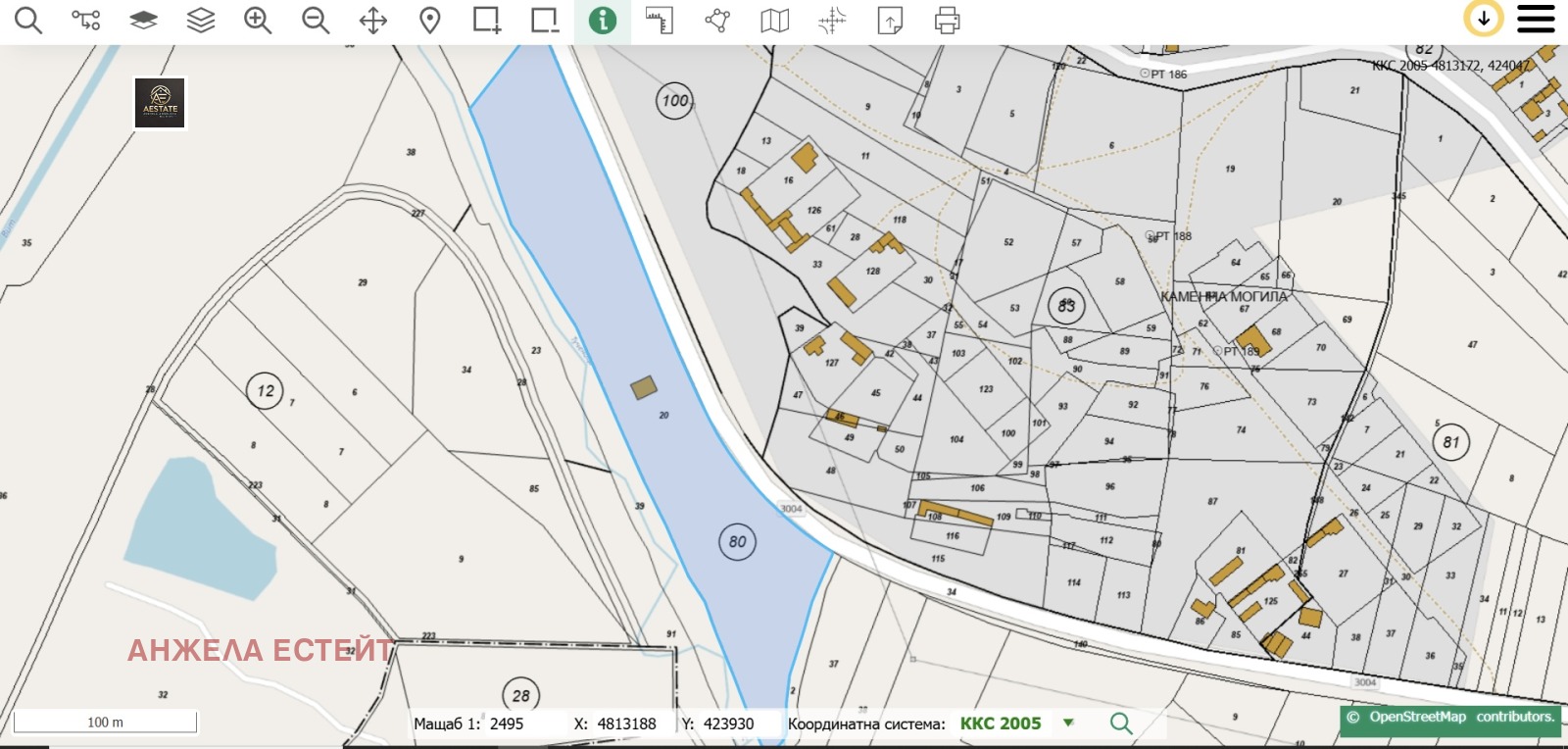This screenshot has height=749, width=1568.
Task: Toggle the add-to-selection rectangle tool
Action: (x=487, y=21)
